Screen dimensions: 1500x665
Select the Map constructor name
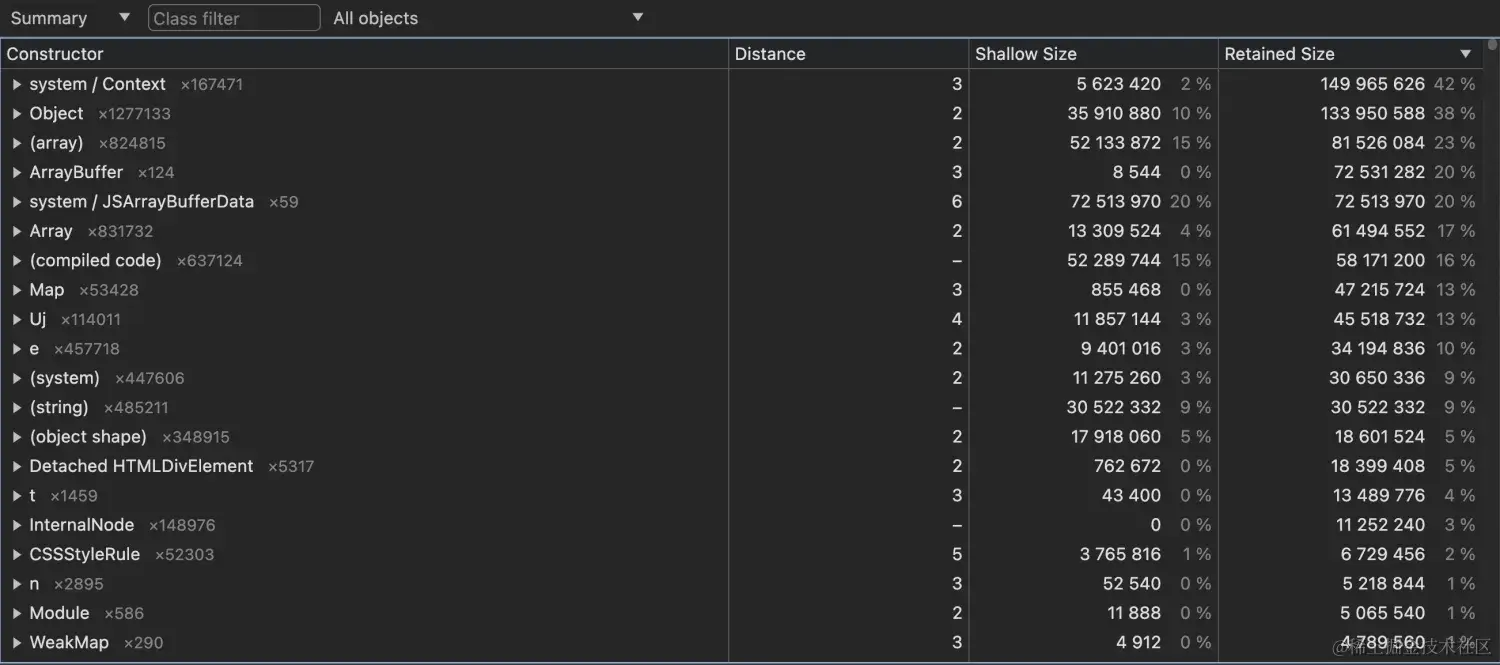click(x=46, y=290)
